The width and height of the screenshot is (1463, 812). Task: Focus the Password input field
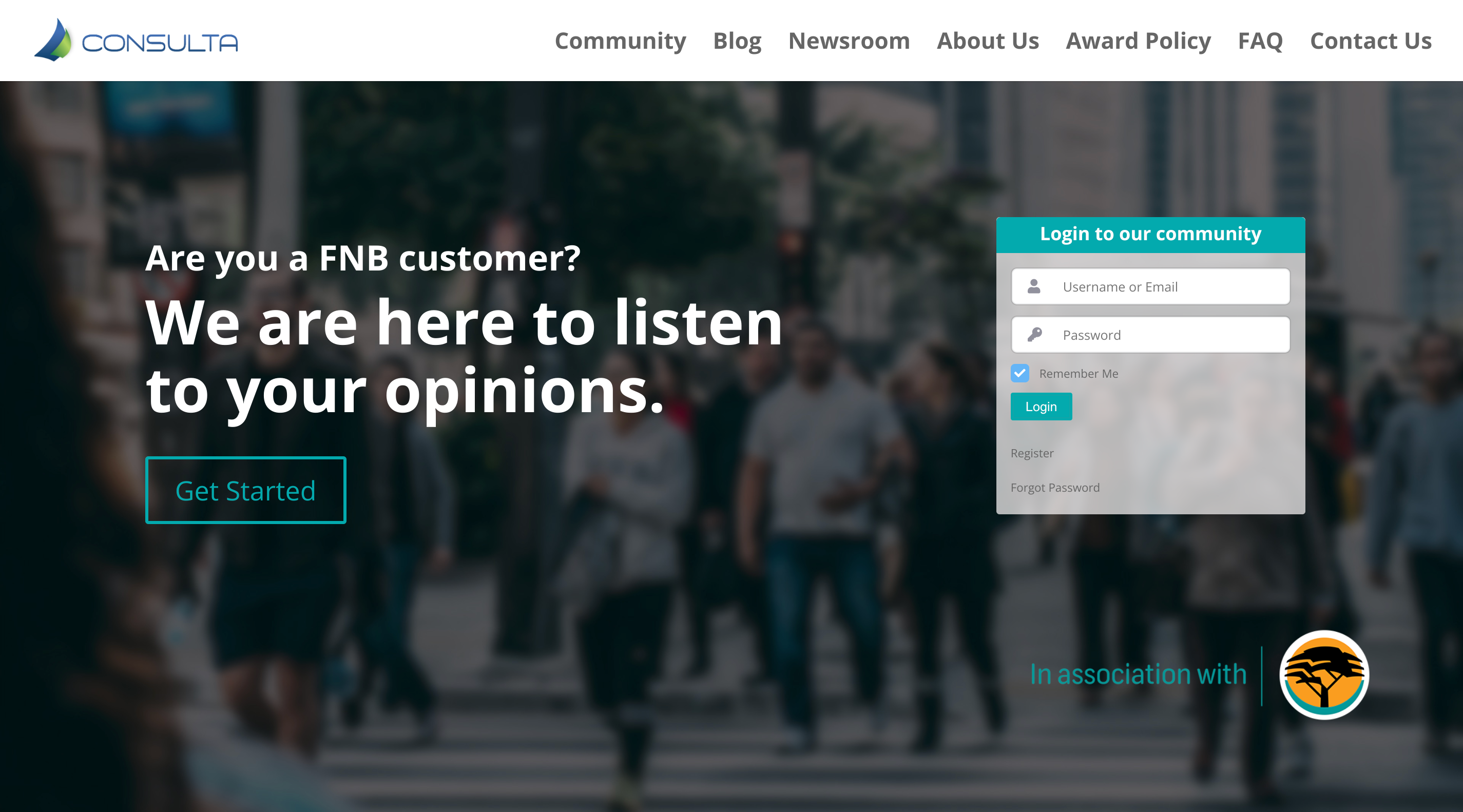(1150, 335)
